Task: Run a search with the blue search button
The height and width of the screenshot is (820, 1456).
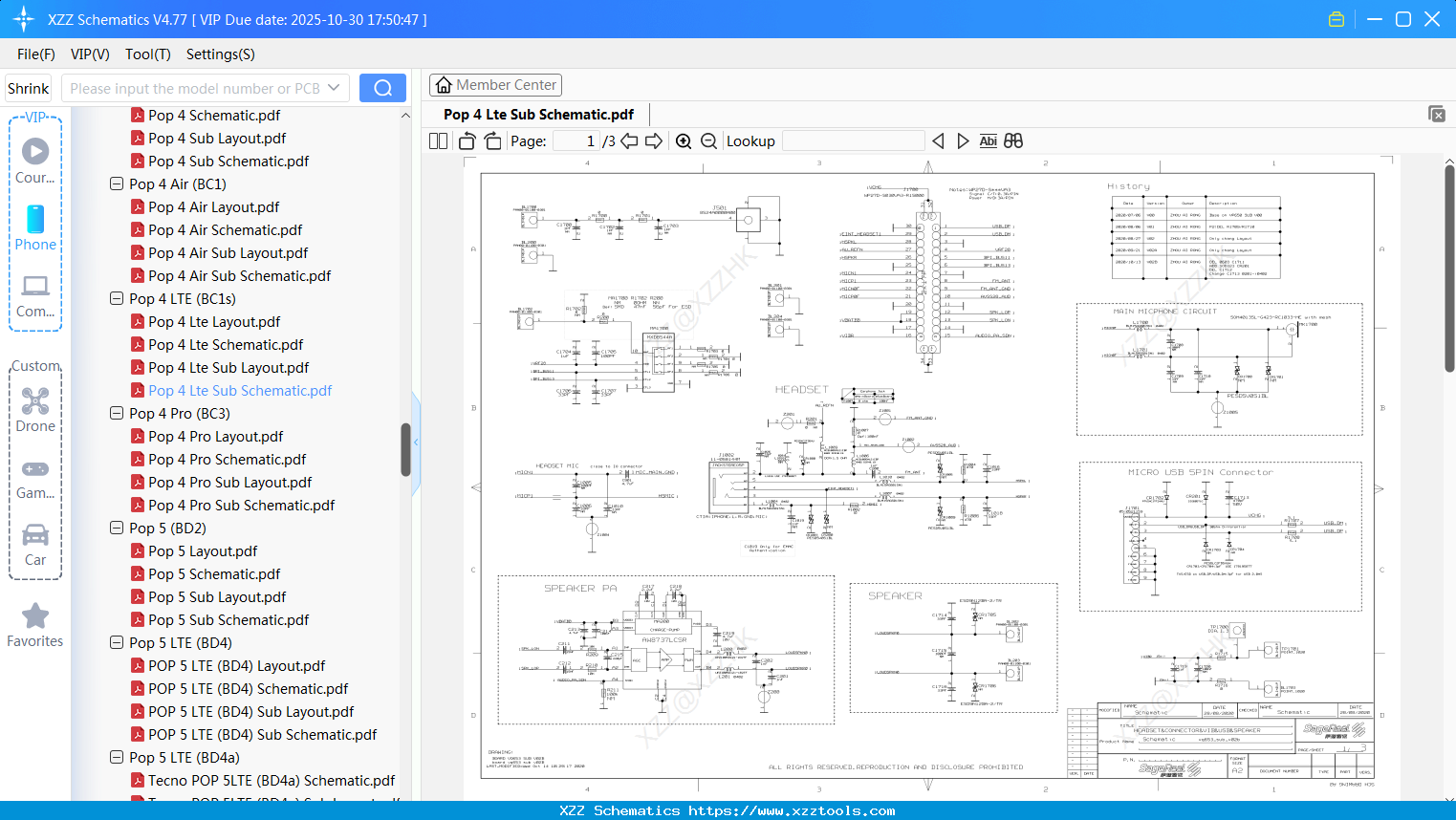Action: pos(382,87)
